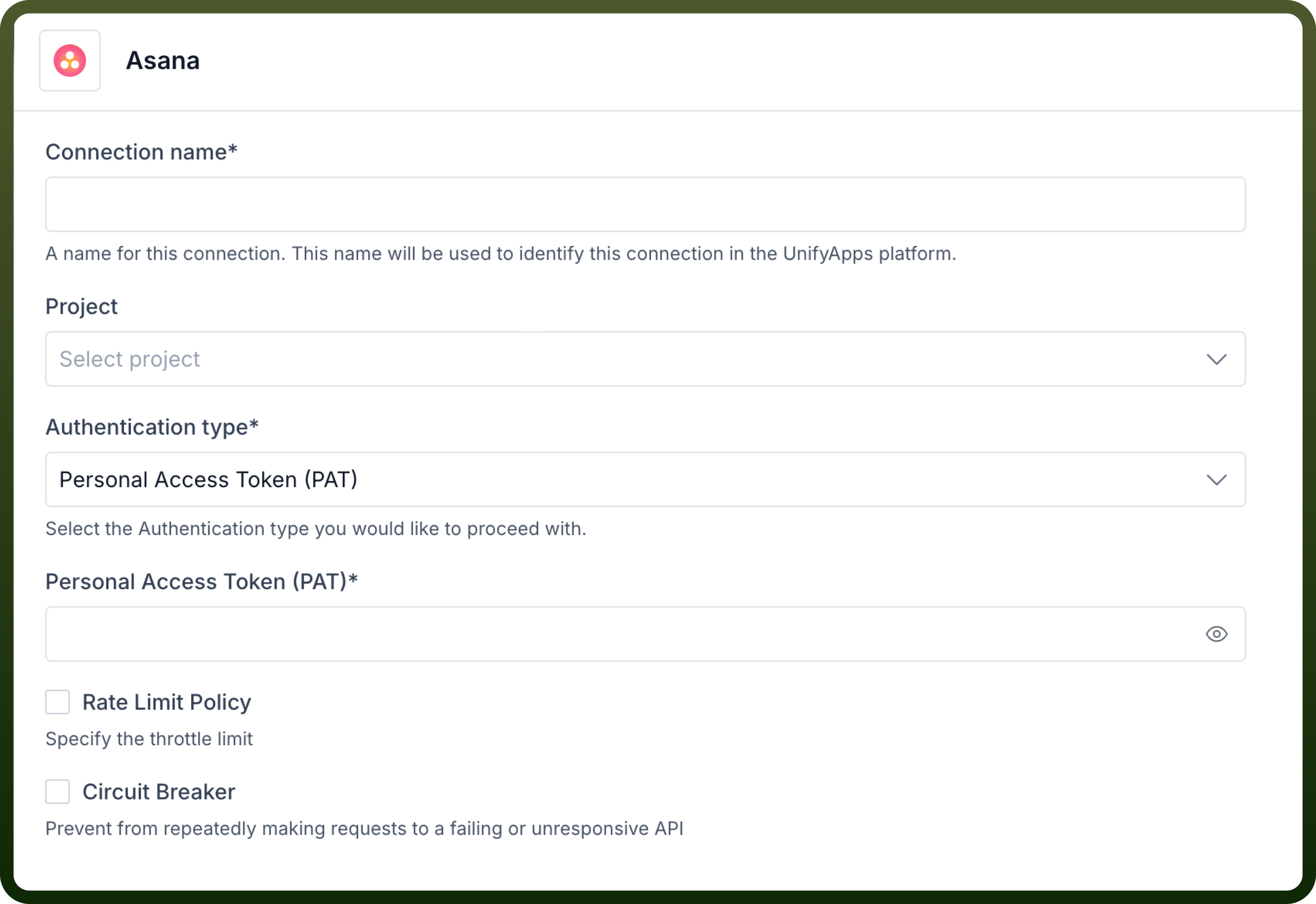This screenshot has width=1316, height=904.
Task: Click the 'Select the Authentication type' hint text
Action: [316, 528]
